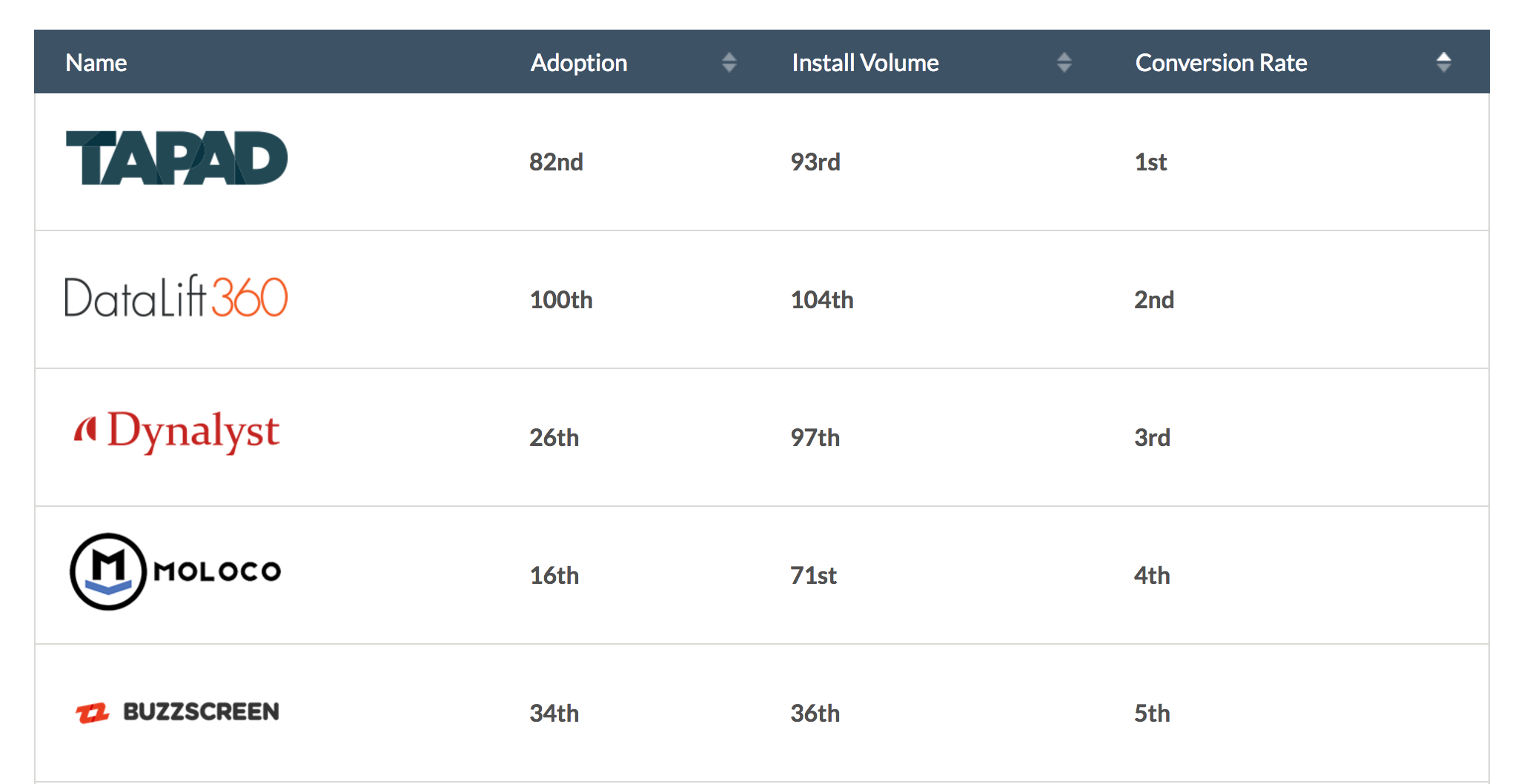The height and width of the screenshot is (784, 1524).
Task: Select the Dynalyst logo
Action: click(178, 432)
